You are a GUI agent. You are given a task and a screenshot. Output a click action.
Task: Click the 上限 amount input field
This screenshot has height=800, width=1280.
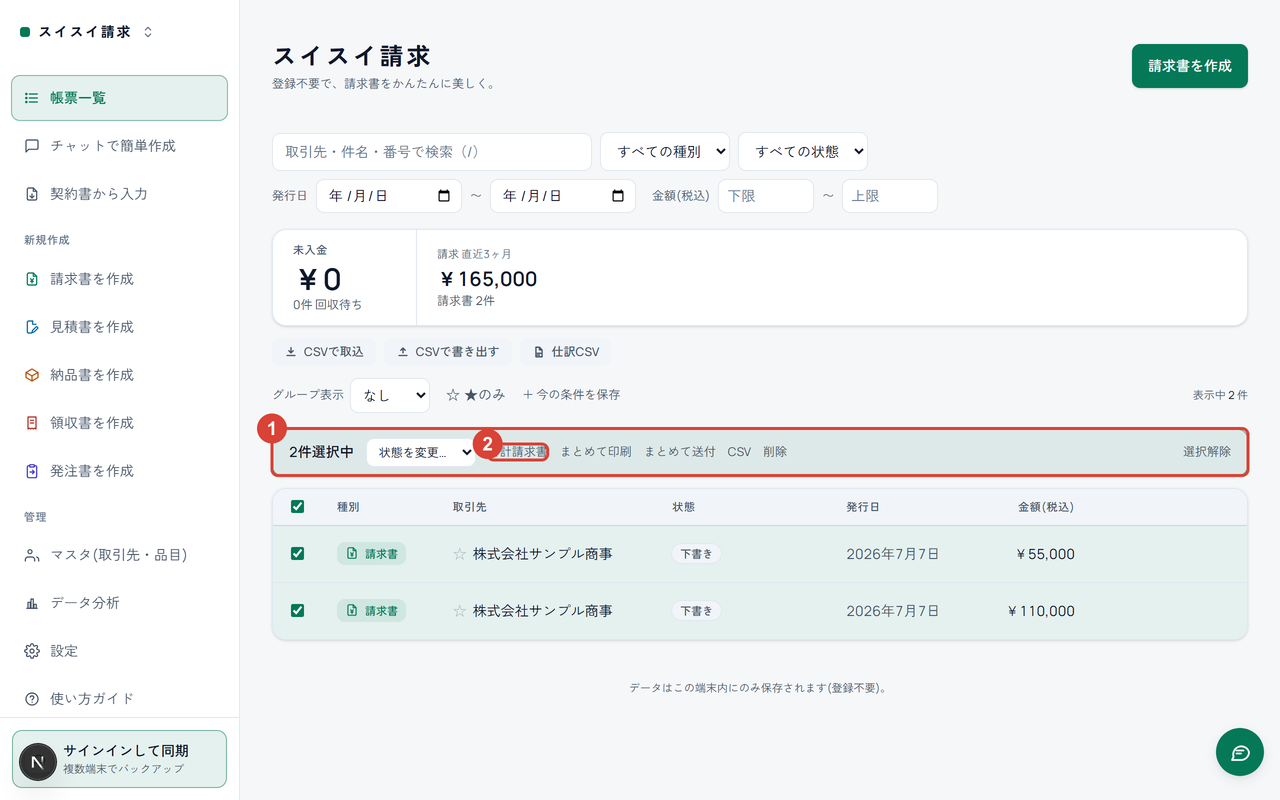coord(890,196)
